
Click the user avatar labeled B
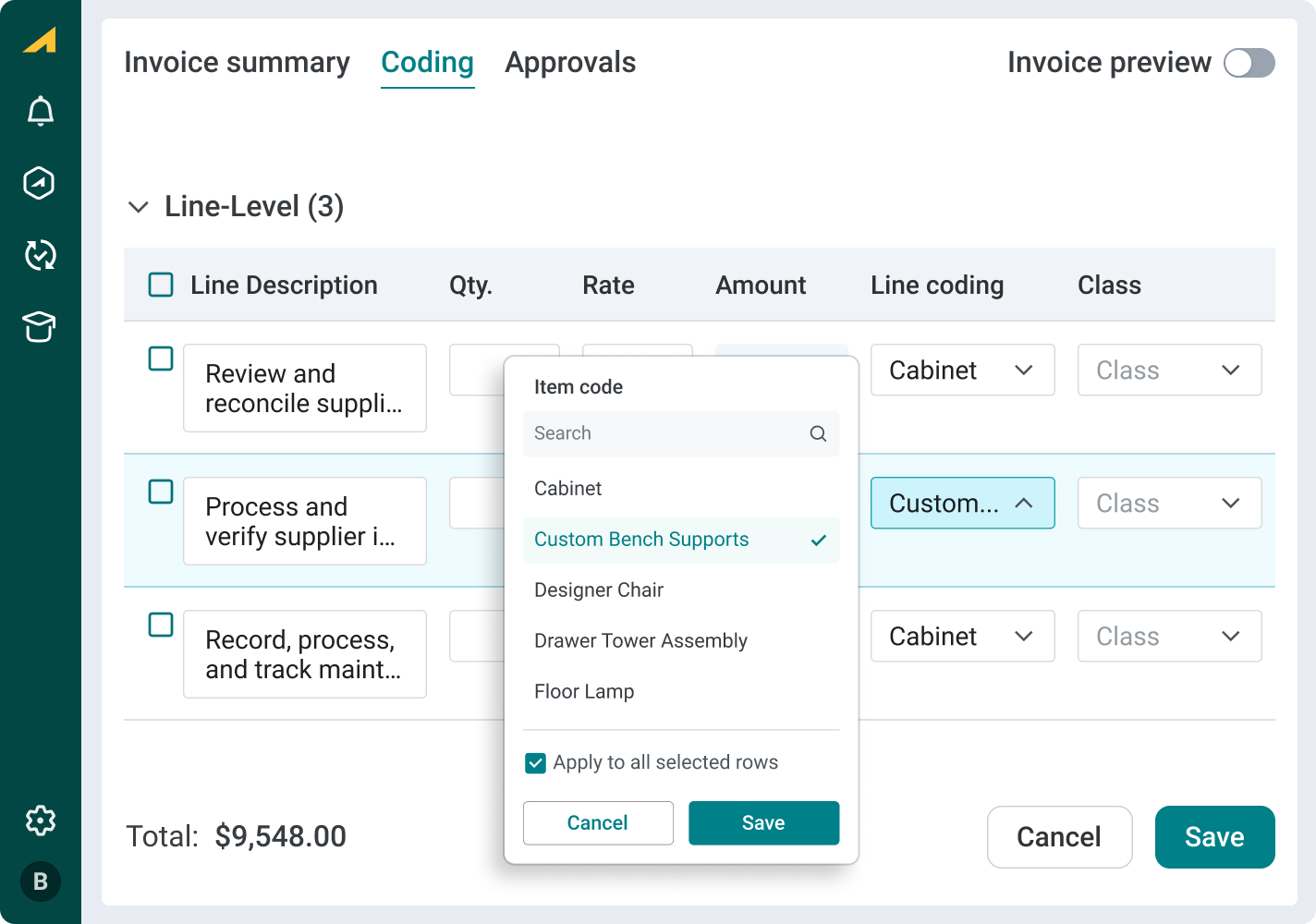point(40,881)
